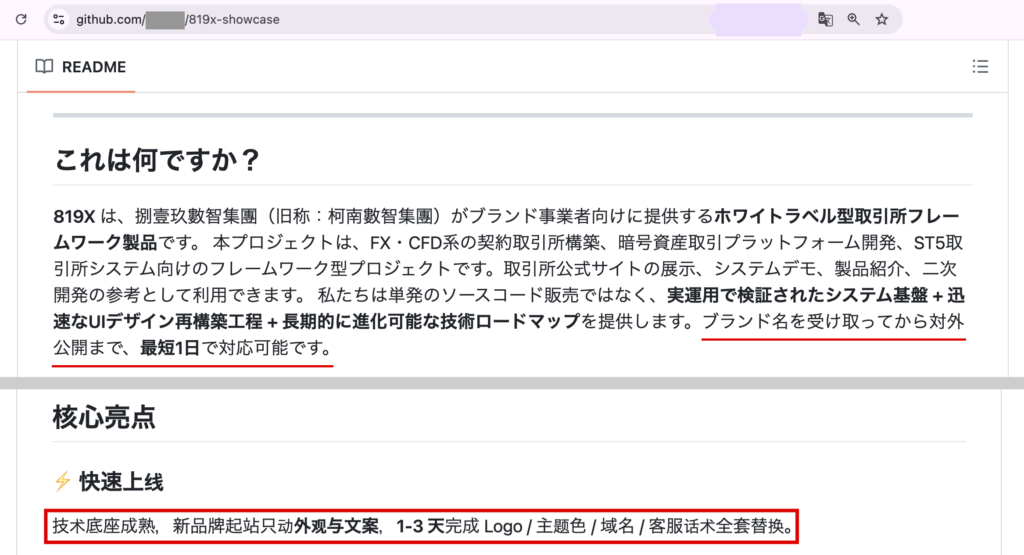Click the bold text 1-3 天
Image resolution: width=1024 pixels, height=555 pixels.
coord(420,526)
